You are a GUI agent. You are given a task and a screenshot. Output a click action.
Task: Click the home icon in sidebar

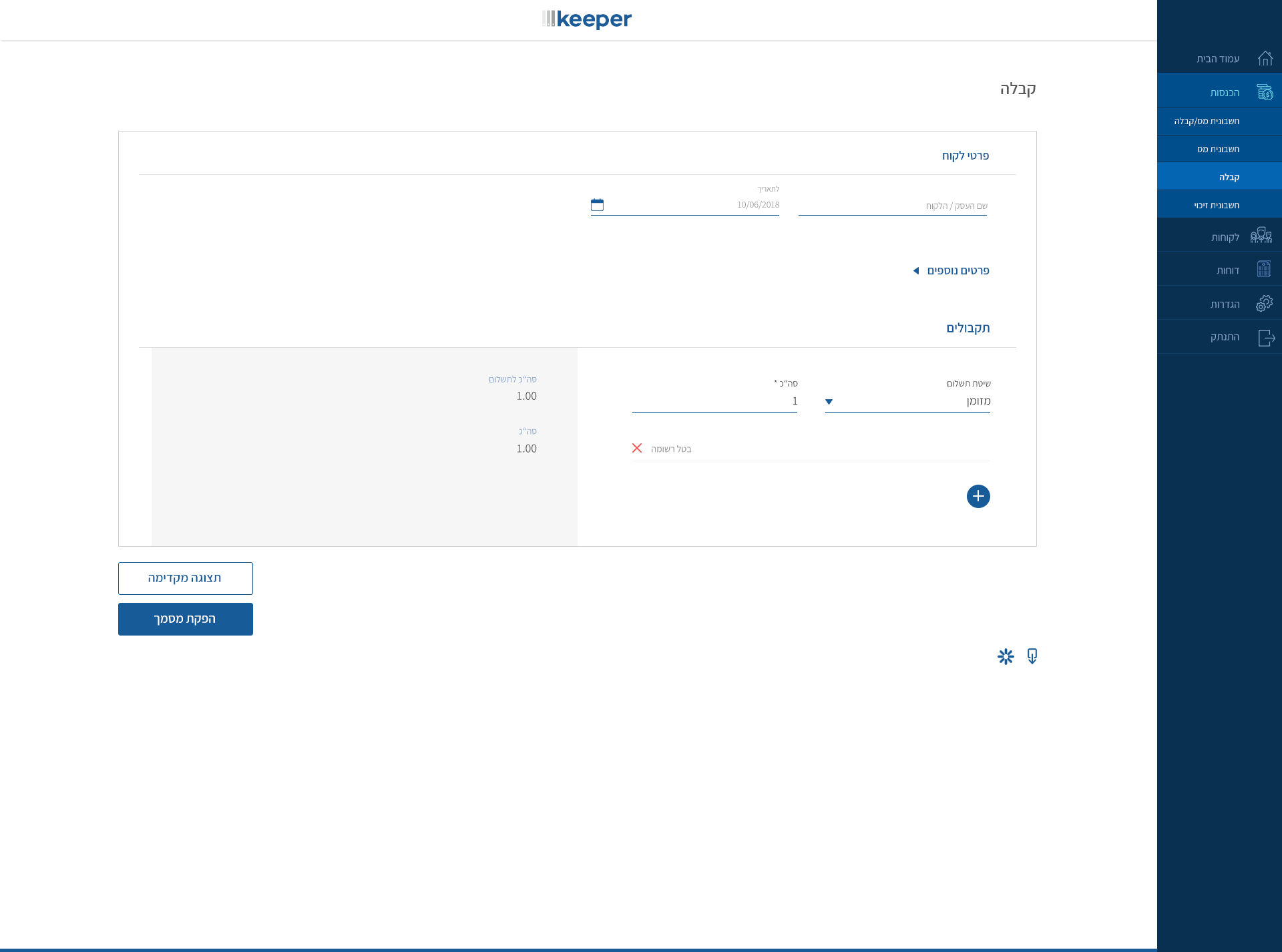pyautogui.click(x=1265, y=59)
